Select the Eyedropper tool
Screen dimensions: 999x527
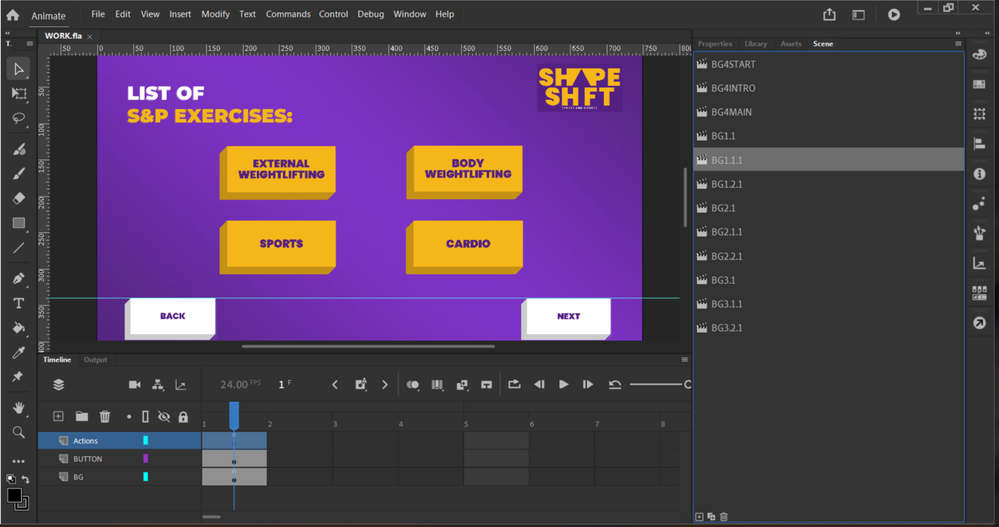click(18, 352)
